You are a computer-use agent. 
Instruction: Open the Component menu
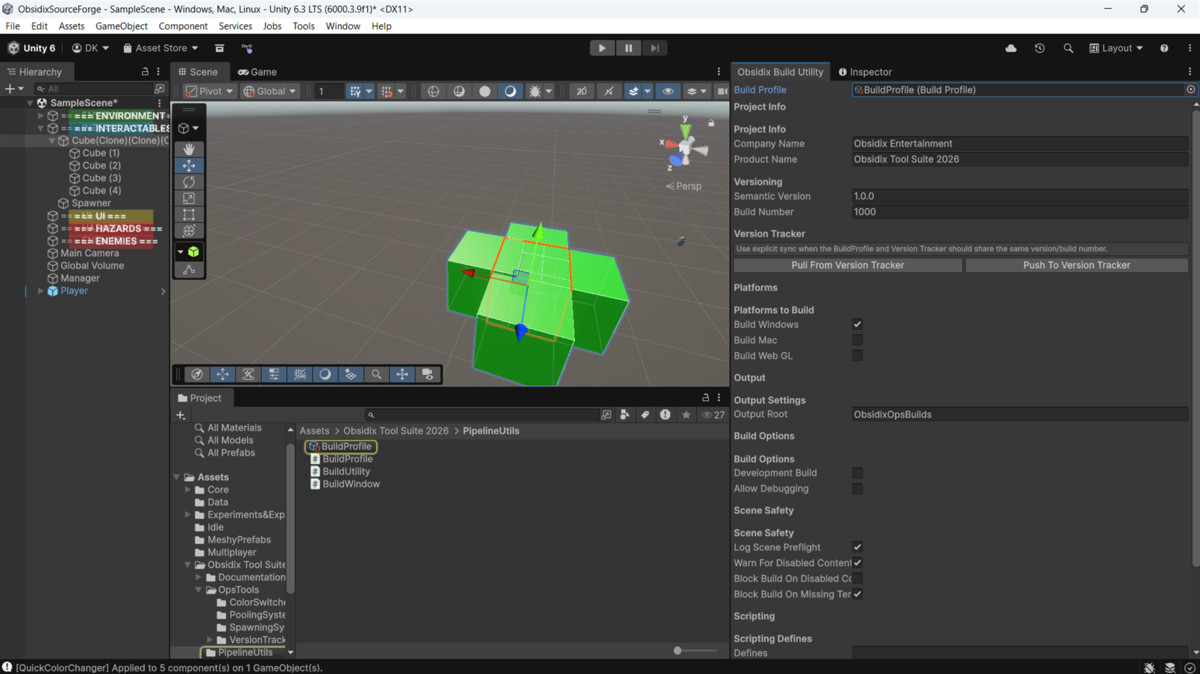tap(183, 26)
